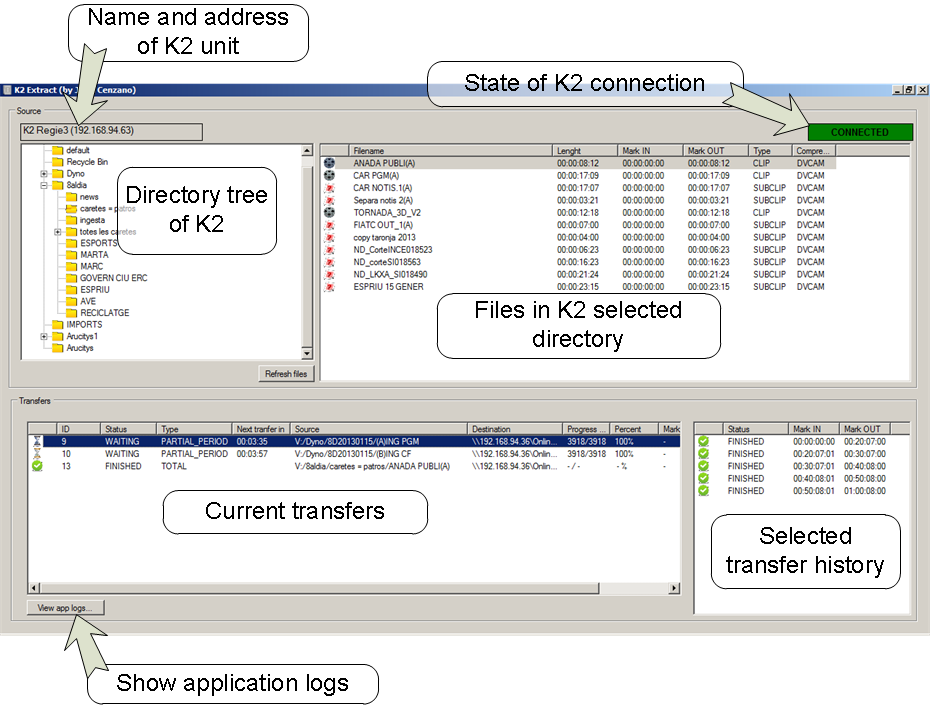Expand the Dyno folder node
931x705 pixels.
pos(44,174)
